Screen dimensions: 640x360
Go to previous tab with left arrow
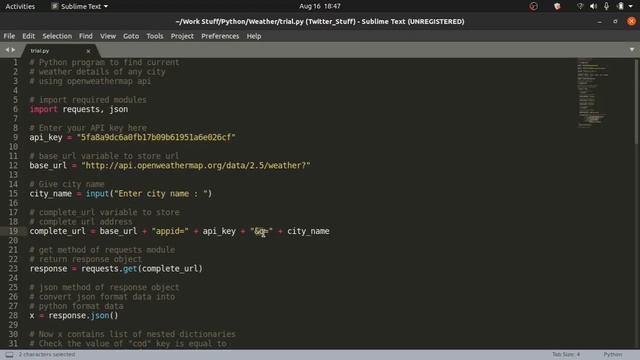pyautogui.click(x=7, y=50)
